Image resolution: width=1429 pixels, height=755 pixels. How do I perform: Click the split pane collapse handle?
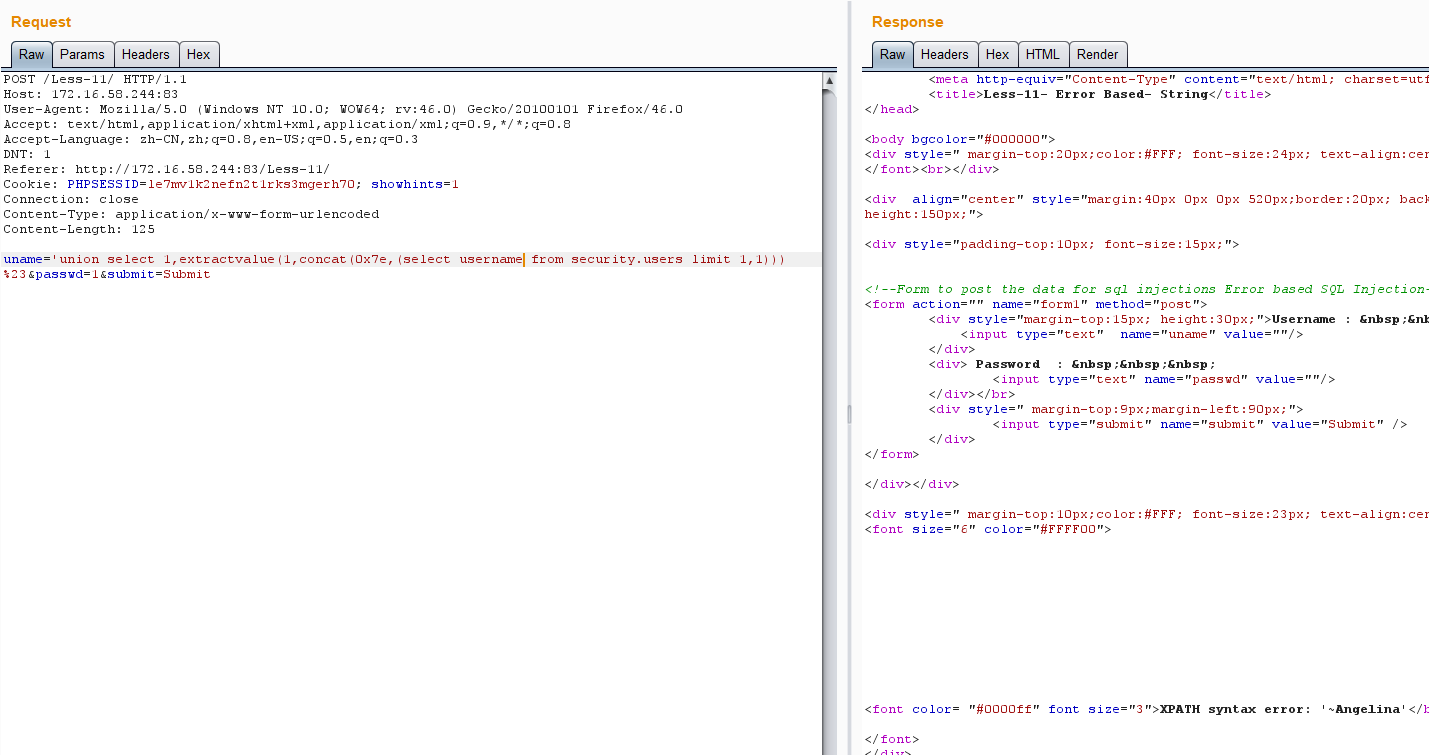coord(849,413)
